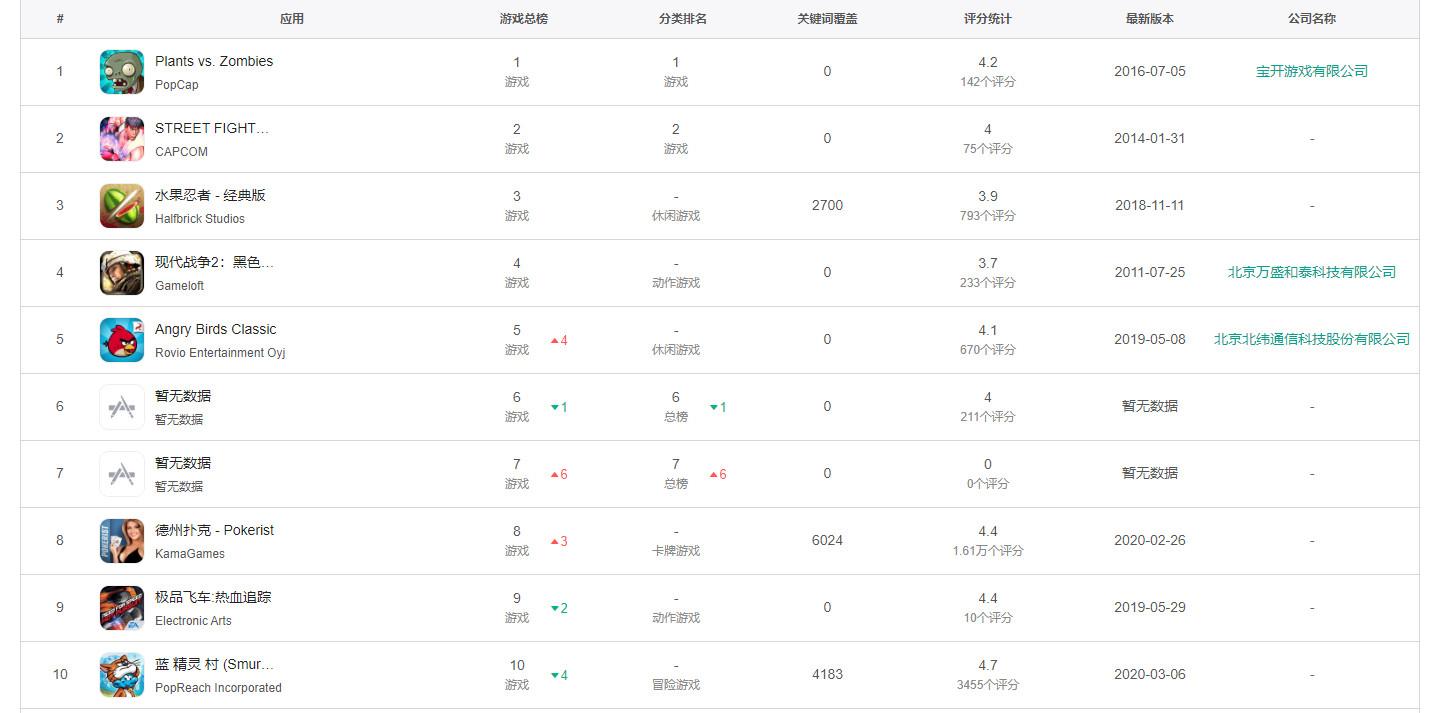The height and width of the screenshot is (713, 1449).
Task: Open the Street Fighter app icon
Action: pos(122,139)
